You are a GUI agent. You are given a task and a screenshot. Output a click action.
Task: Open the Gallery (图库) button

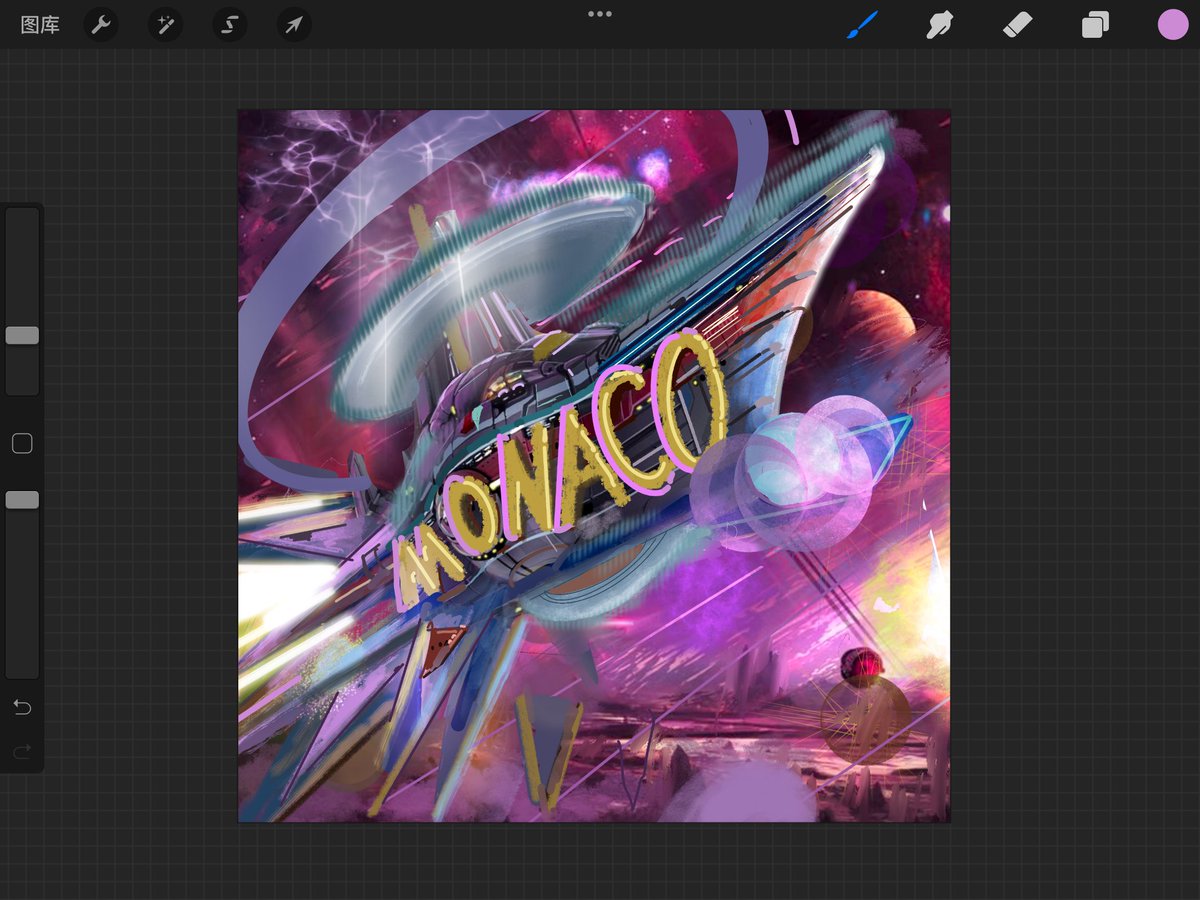point(40,25)
